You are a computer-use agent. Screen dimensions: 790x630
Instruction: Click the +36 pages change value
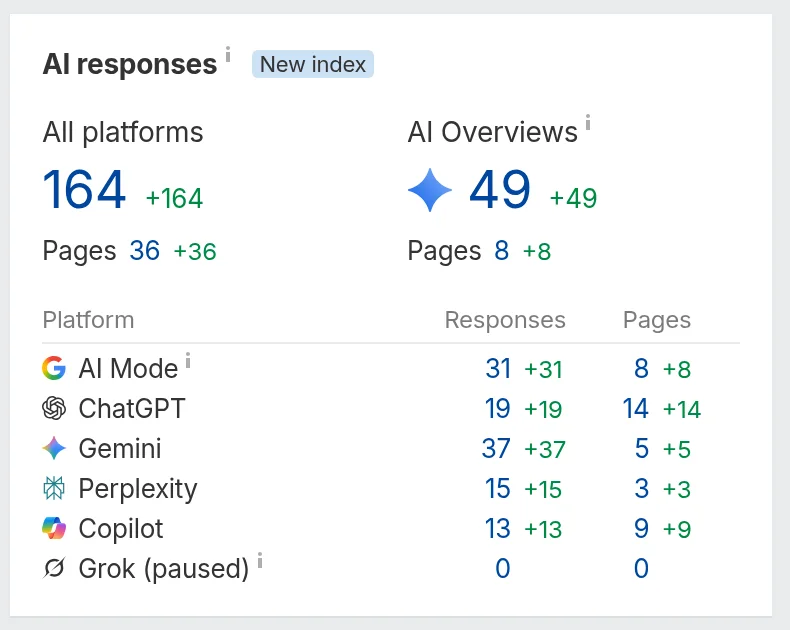coord(195,251)
